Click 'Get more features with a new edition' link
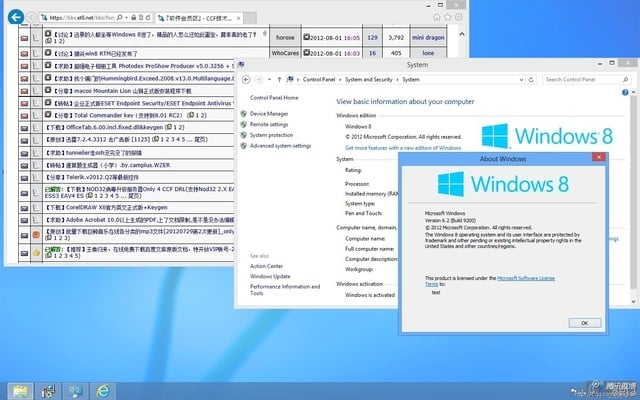This screenshot has height=400, width=640. click(403, 148)
